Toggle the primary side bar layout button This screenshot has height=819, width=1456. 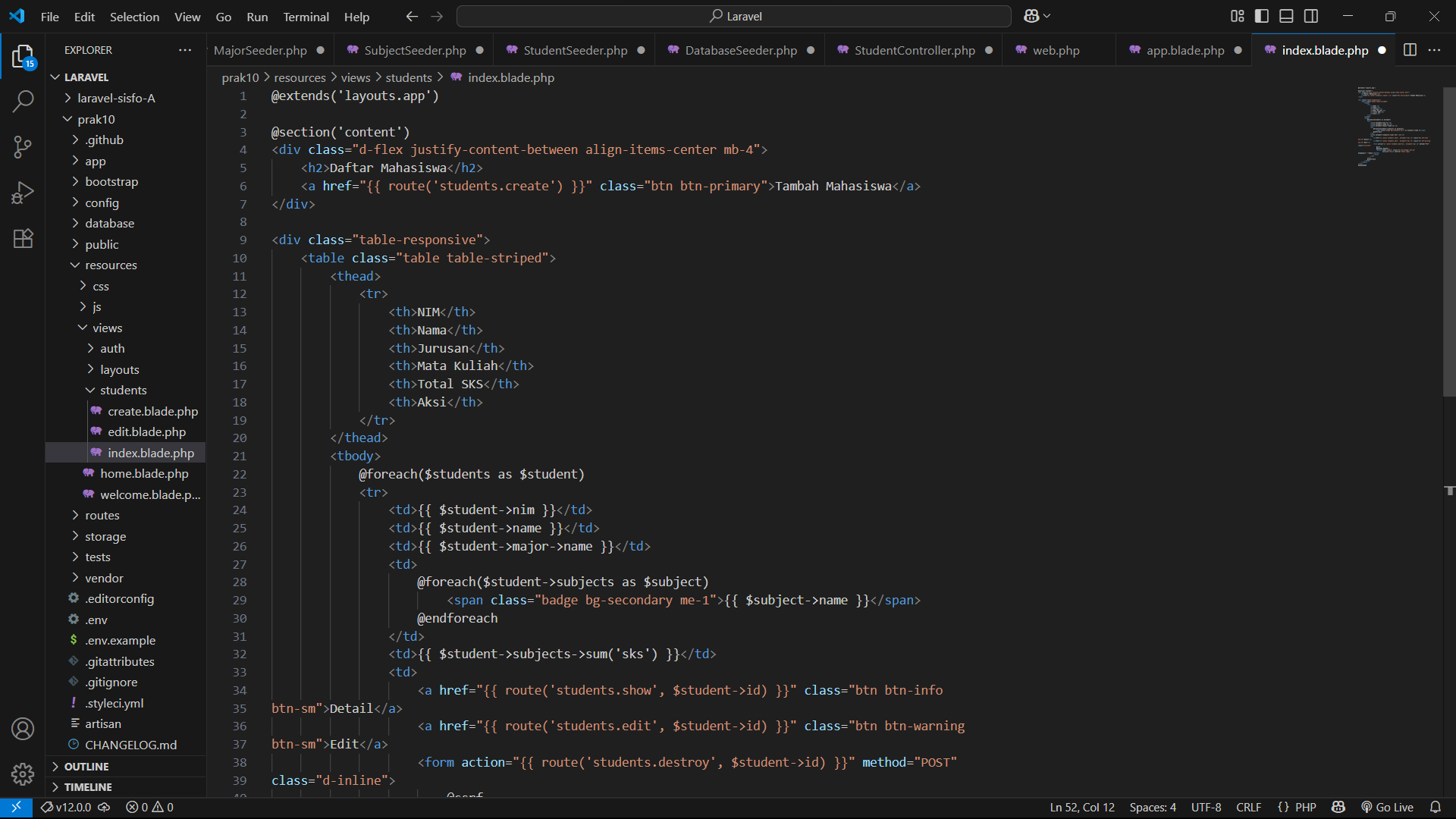(1262, 16)
